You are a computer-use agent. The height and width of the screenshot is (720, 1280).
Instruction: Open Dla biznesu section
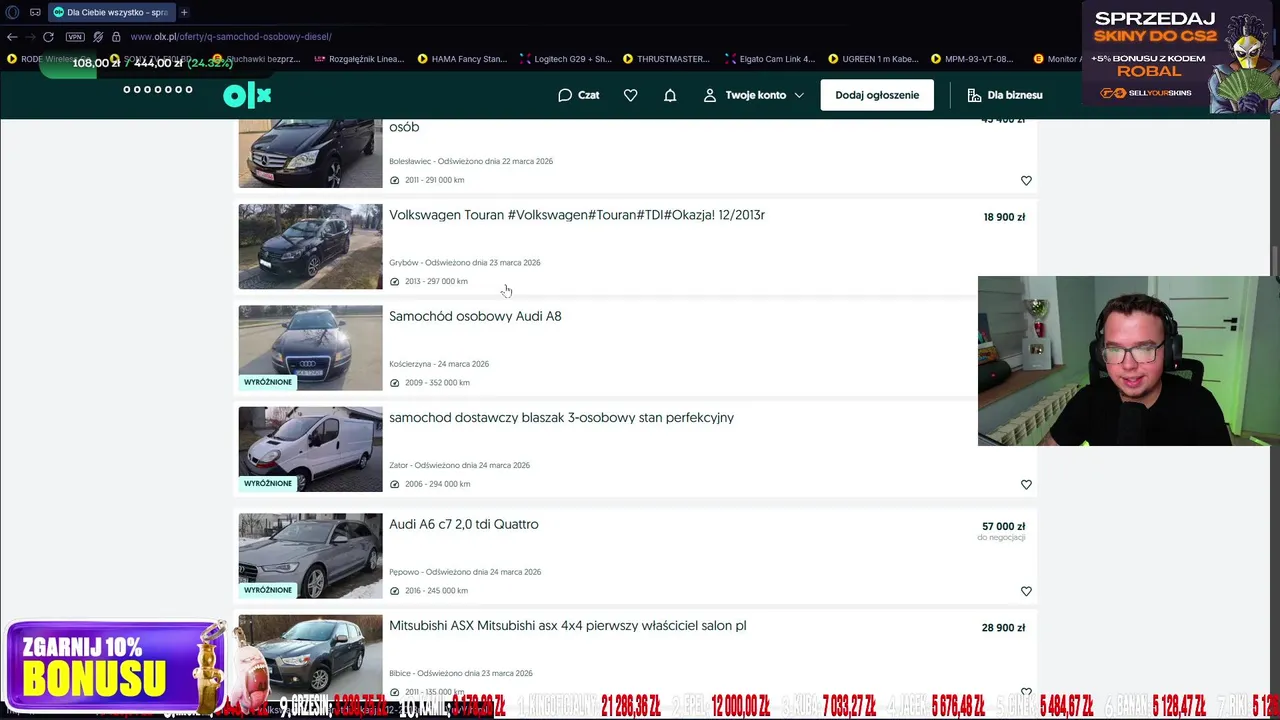(1005, 95)
